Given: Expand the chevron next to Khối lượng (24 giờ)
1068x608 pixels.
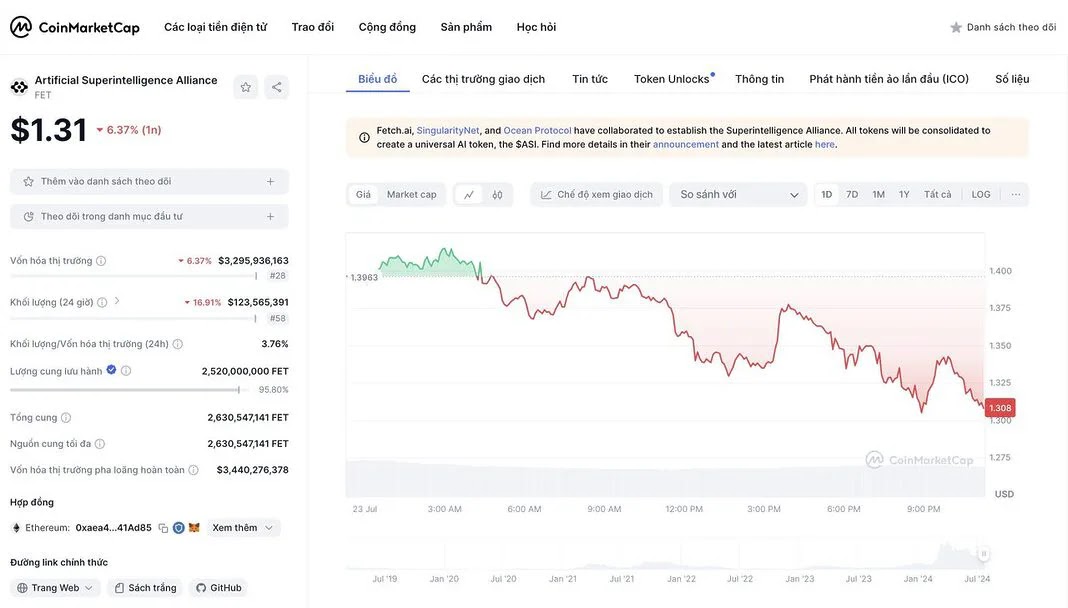Looking at the screenshot, I should coord(116,301).
